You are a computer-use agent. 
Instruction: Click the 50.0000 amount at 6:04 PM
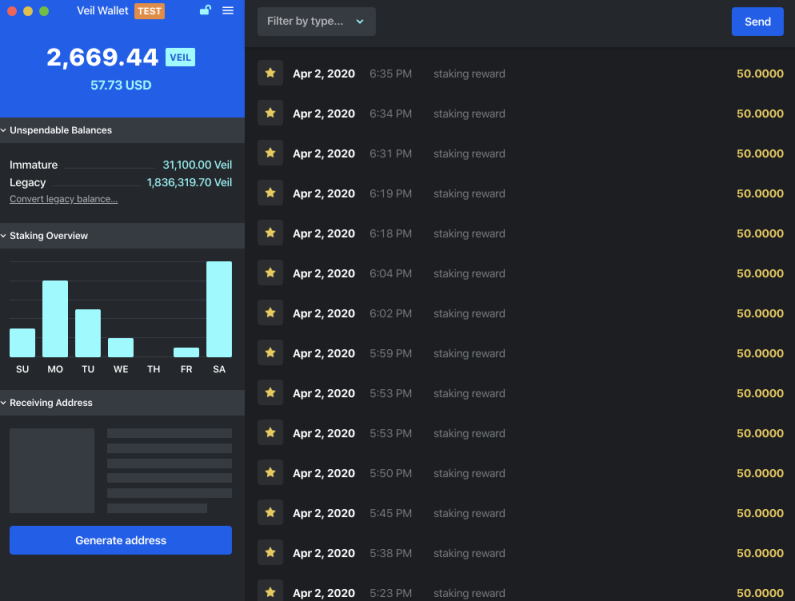tap(760, 273)
